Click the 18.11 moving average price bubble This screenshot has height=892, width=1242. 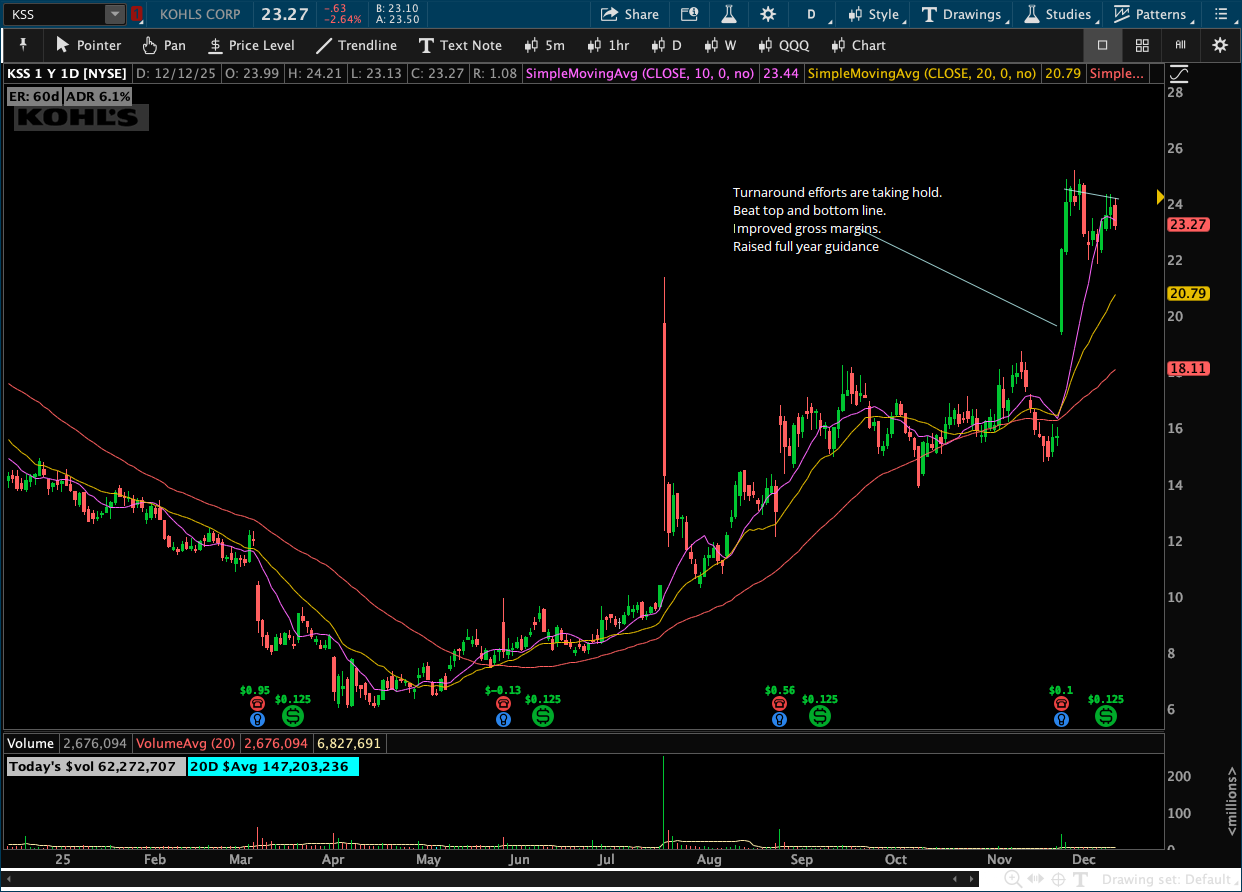coord(1188,368)
